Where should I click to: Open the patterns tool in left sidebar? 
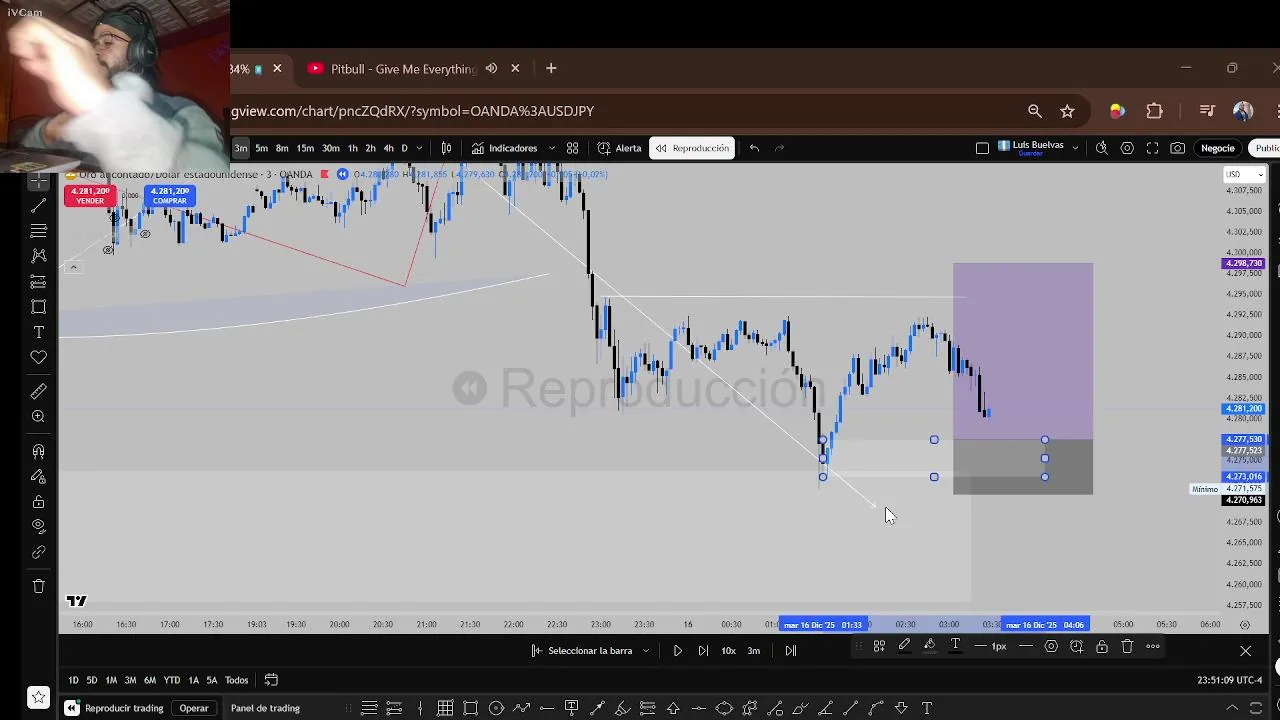[38, 256]
